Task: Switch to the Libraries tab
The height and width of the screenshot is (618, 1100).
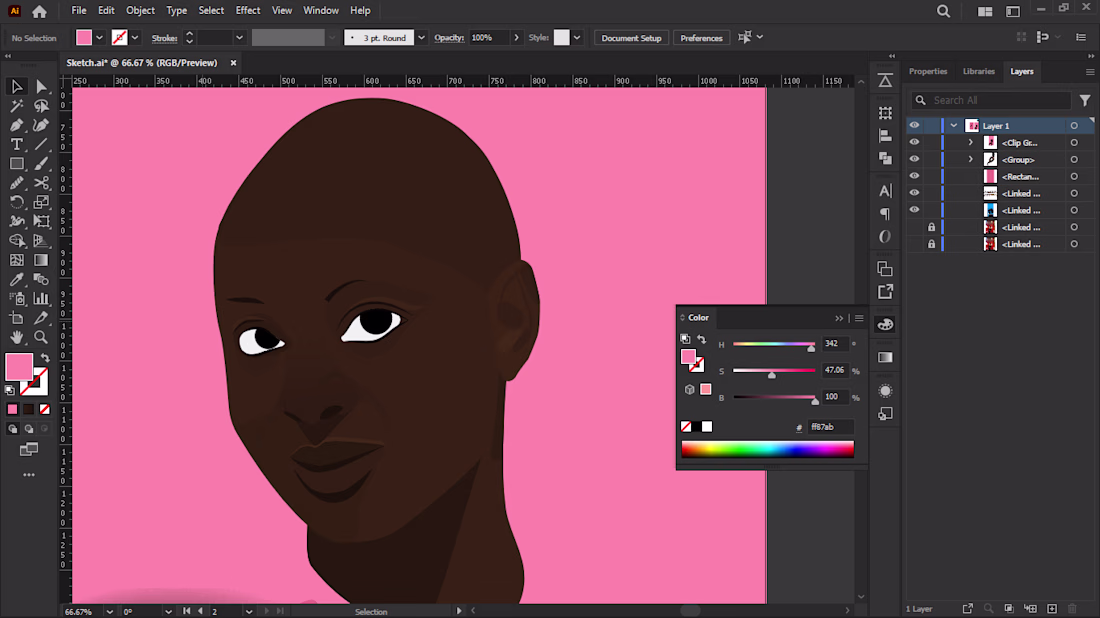Action: click(979, 72)
